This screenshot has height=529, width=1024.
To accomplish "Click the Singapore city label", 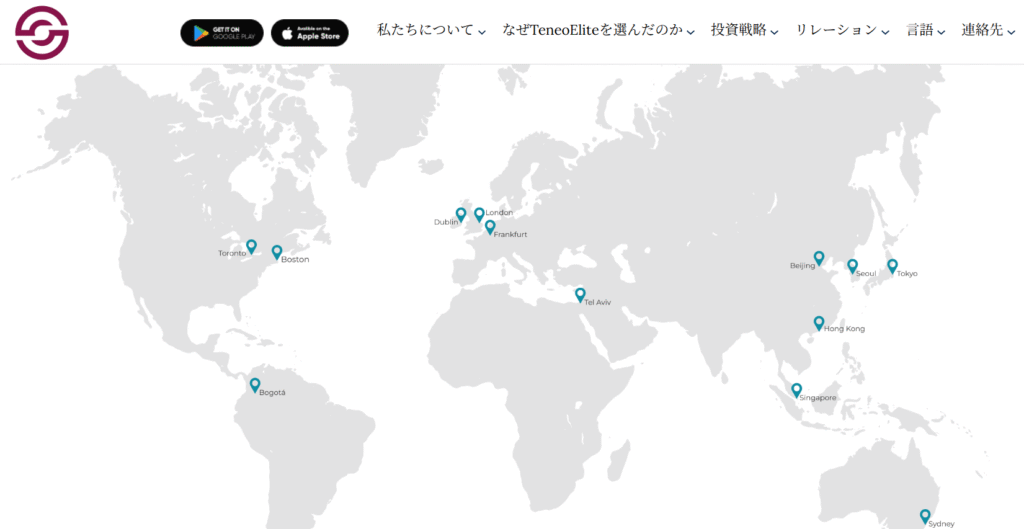I will [x=818, y=398].
